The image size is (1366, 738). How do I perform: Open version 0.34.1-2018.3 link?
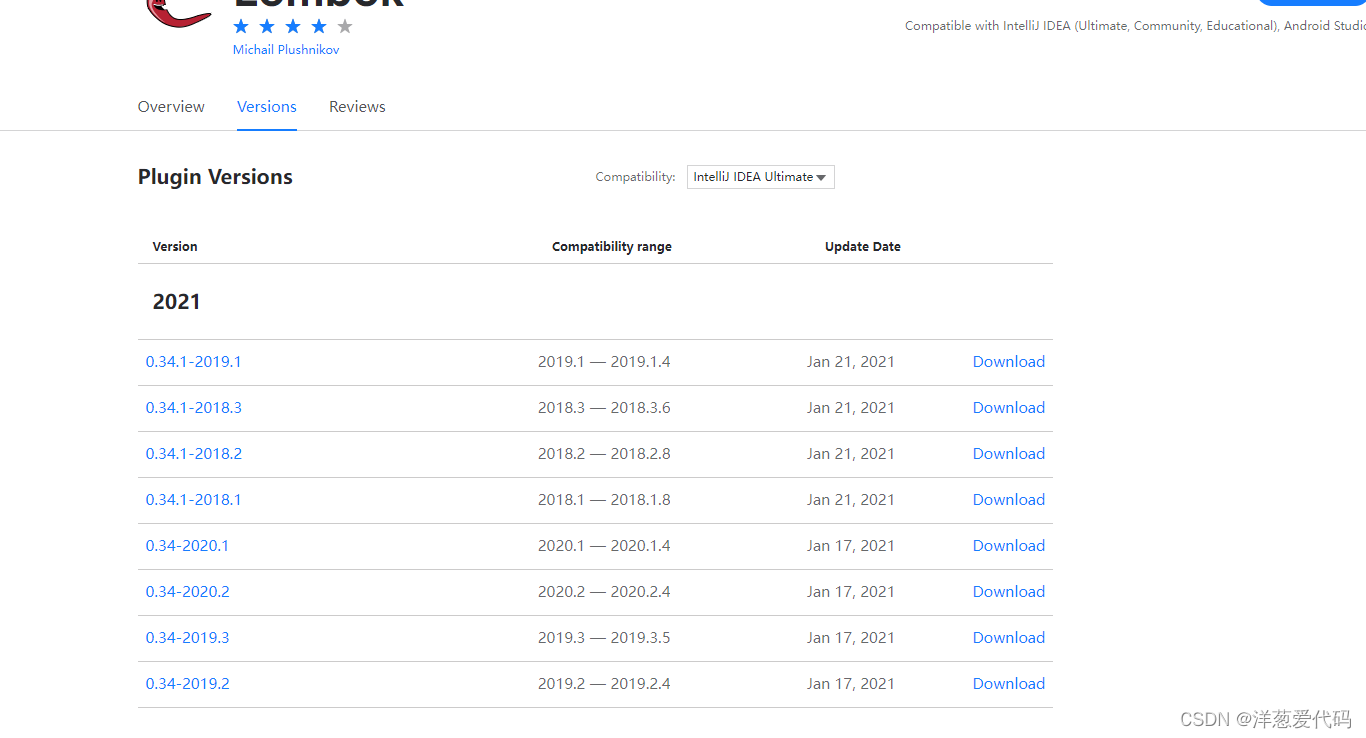pyautogui.click(x=194, y=408)
